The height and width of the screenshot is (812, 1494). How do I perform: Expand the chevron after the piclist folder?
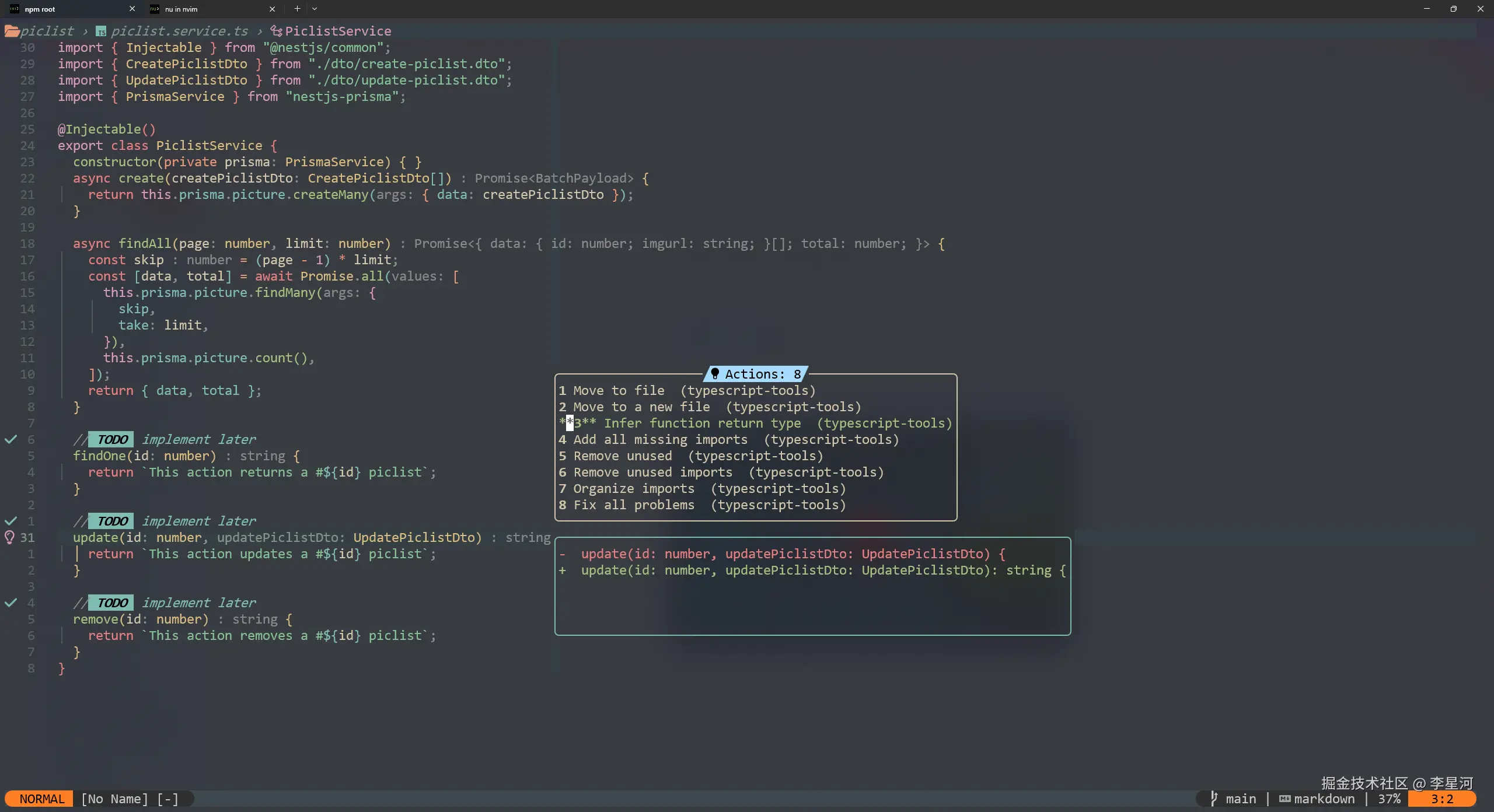click(x=85, y=31)
